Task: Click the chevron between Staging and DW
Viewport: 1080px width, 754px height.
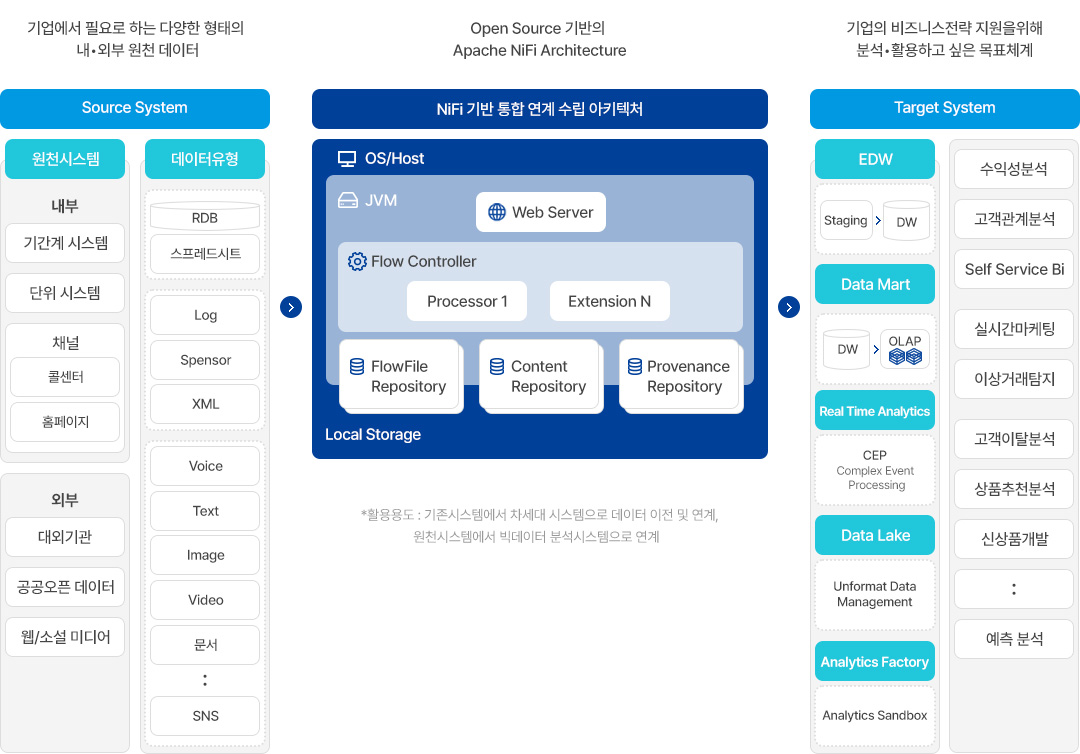Action: pos(878,220)
